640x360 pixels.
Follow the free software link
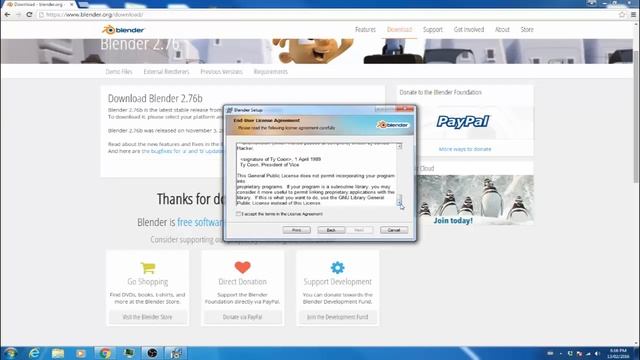[201, 222]
